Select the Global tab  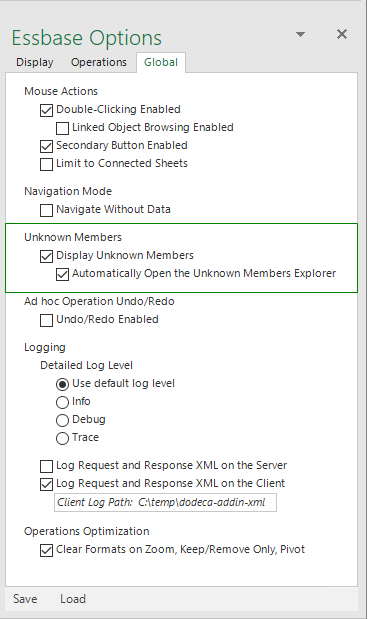pos(161,62)
